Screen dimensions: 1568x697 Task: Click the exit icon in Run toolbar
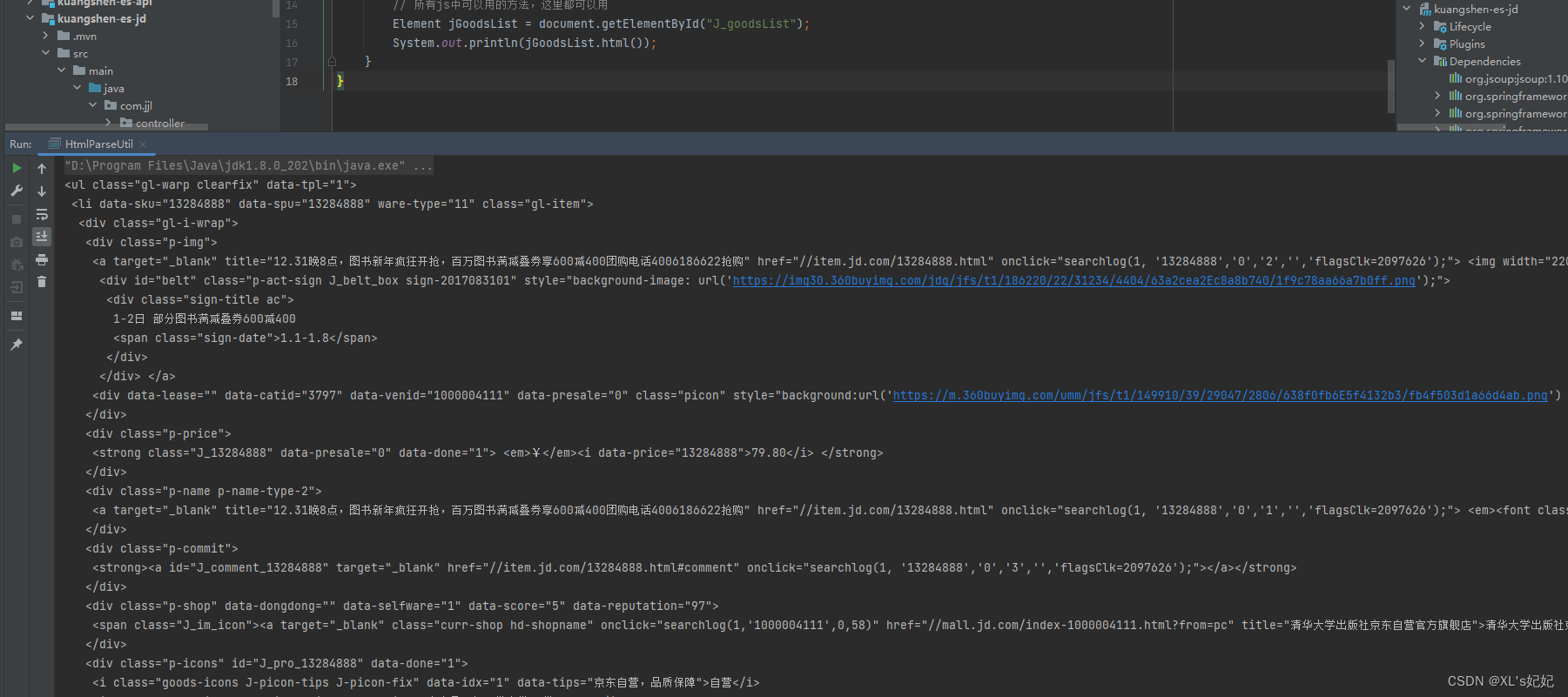click(17, 287)
